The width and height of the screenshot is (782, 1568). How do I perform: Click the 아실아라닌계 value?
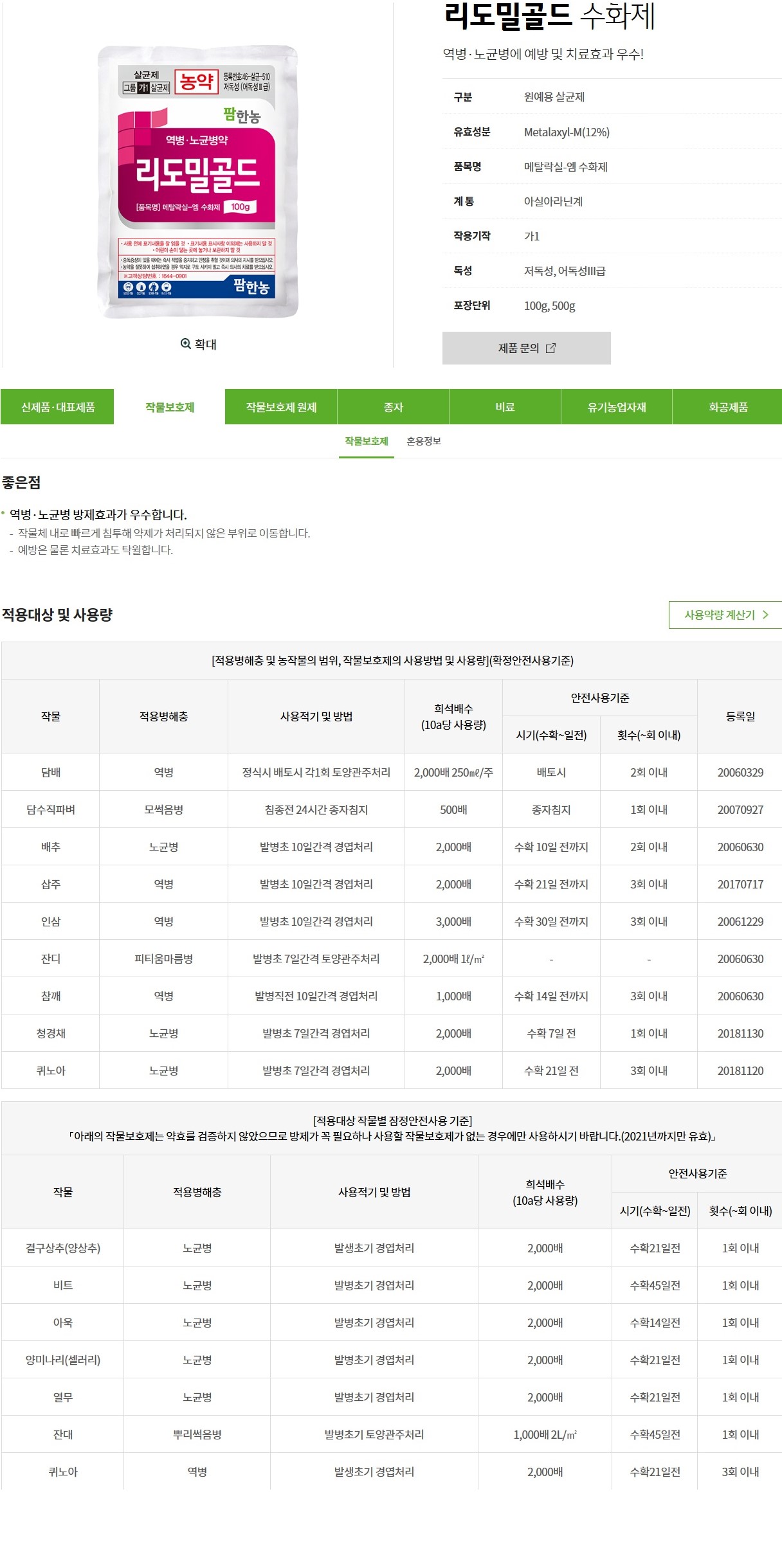(x=553, y=202)
